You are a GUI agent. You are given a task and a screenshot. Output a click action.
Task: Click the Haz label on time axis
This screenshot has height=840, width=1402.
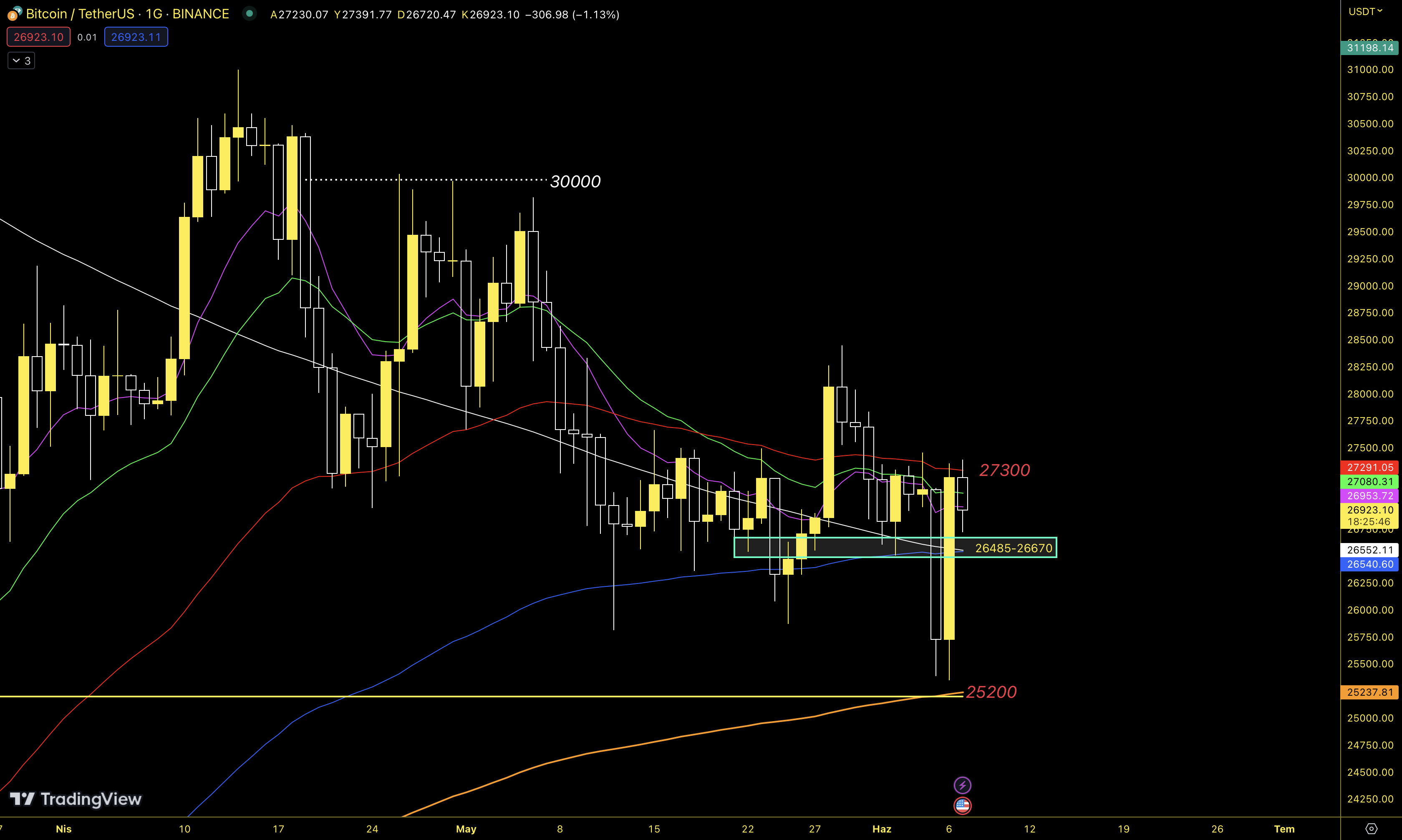[x=882, y=829]
